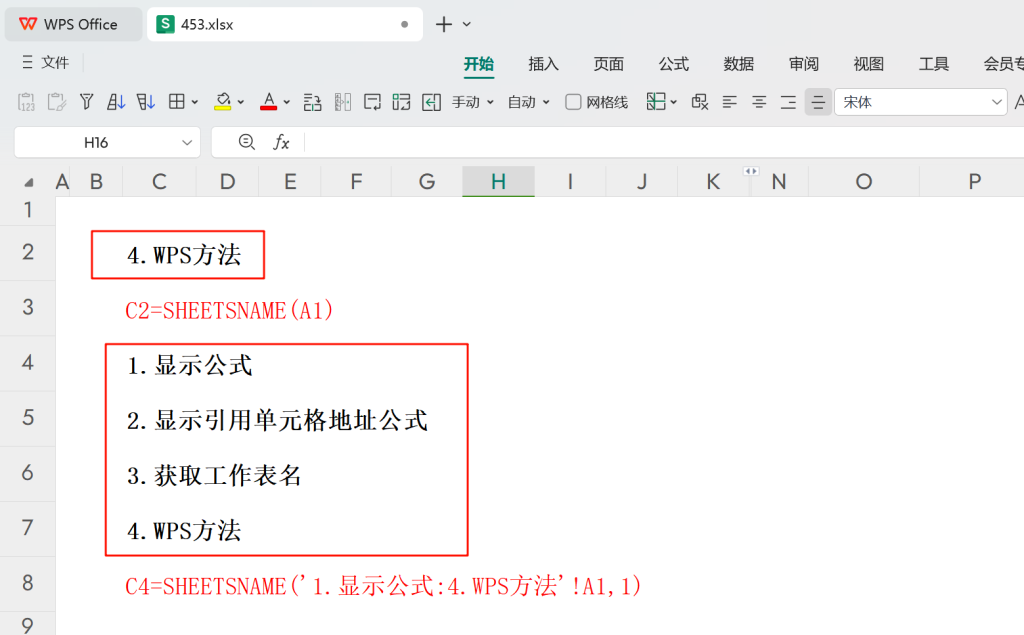Switch to the 视图 tab

[869, 64]
